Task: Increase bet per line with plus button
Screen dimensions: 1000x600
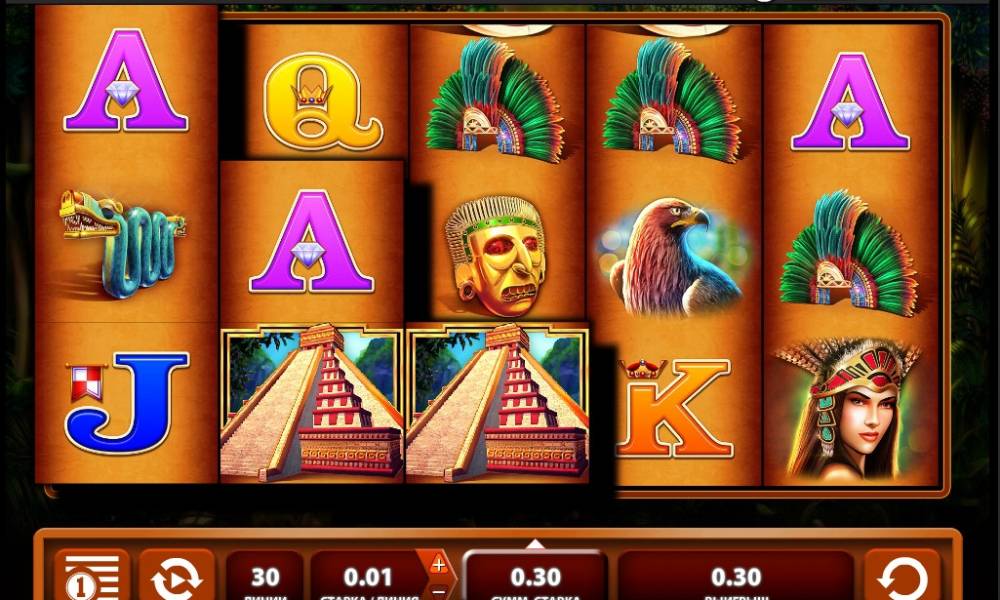Action: coord(438,564)
